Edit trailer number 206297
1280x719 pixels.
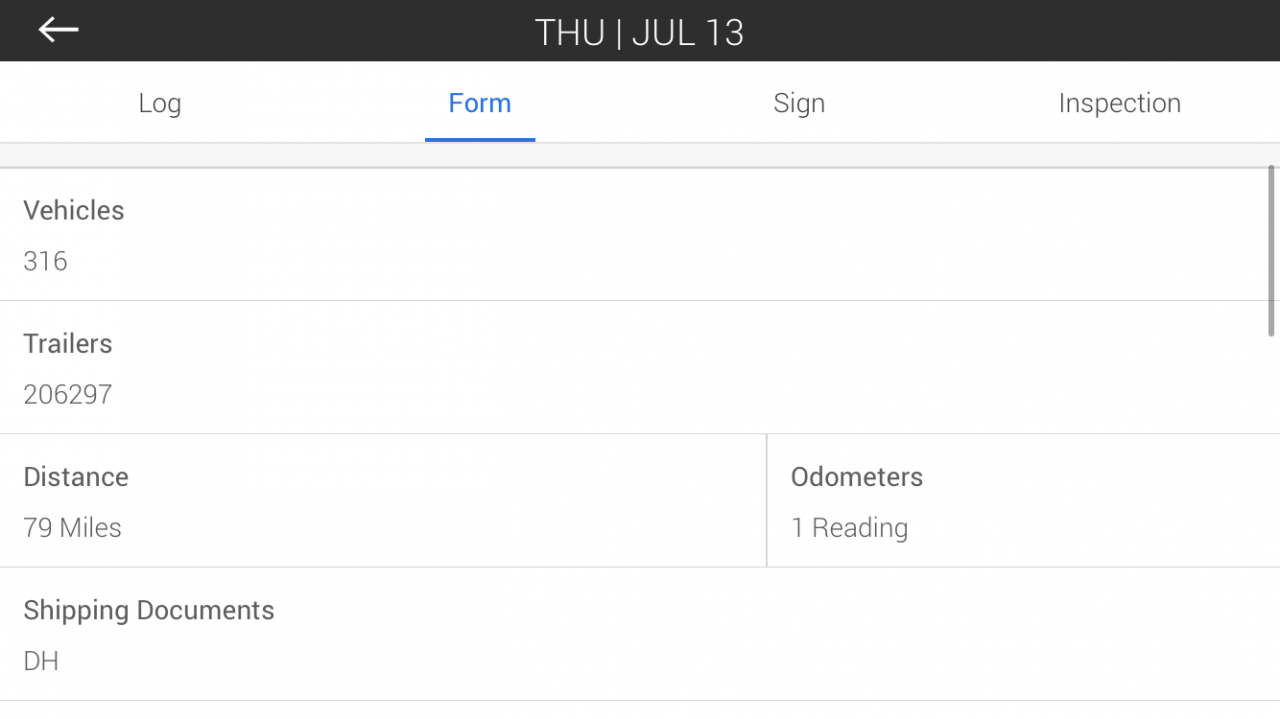click(x=68, y=394)
